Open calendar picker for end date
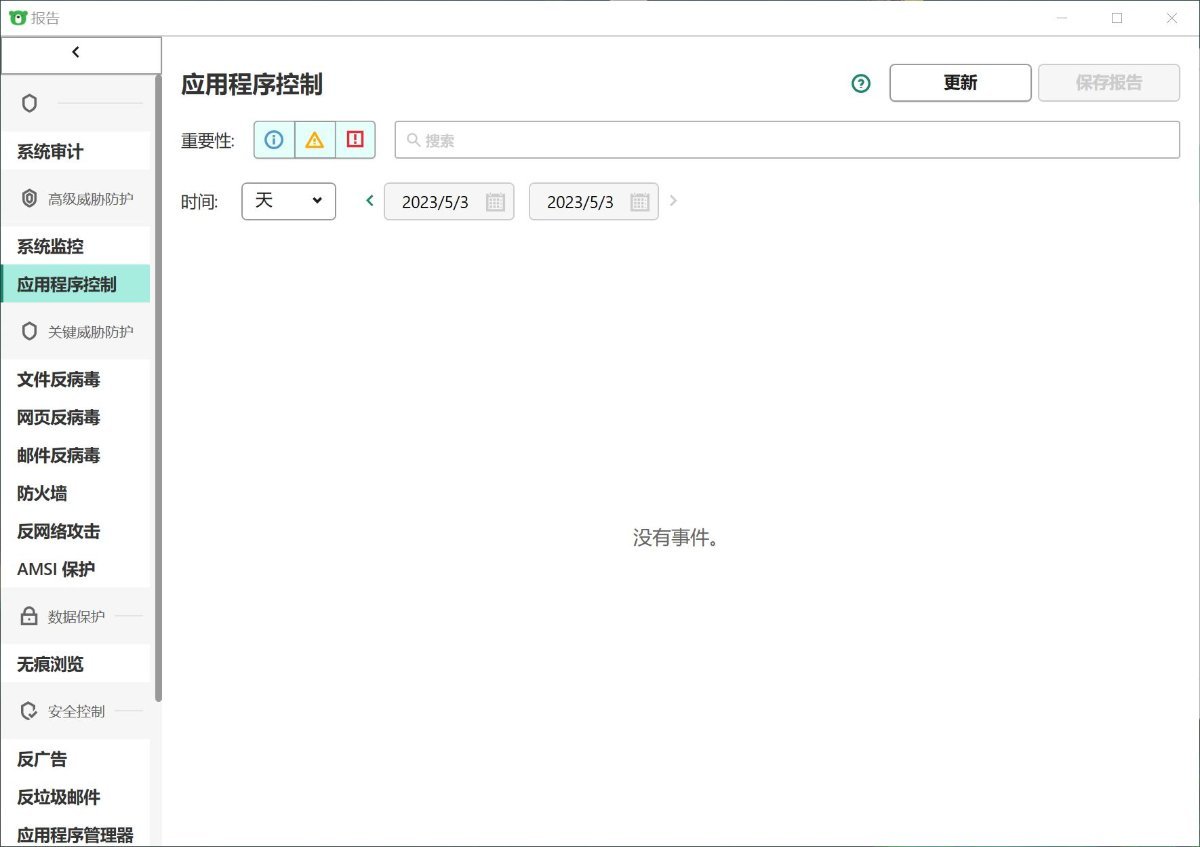Viewport: 1200px width, 847px height. coord(640,202)
